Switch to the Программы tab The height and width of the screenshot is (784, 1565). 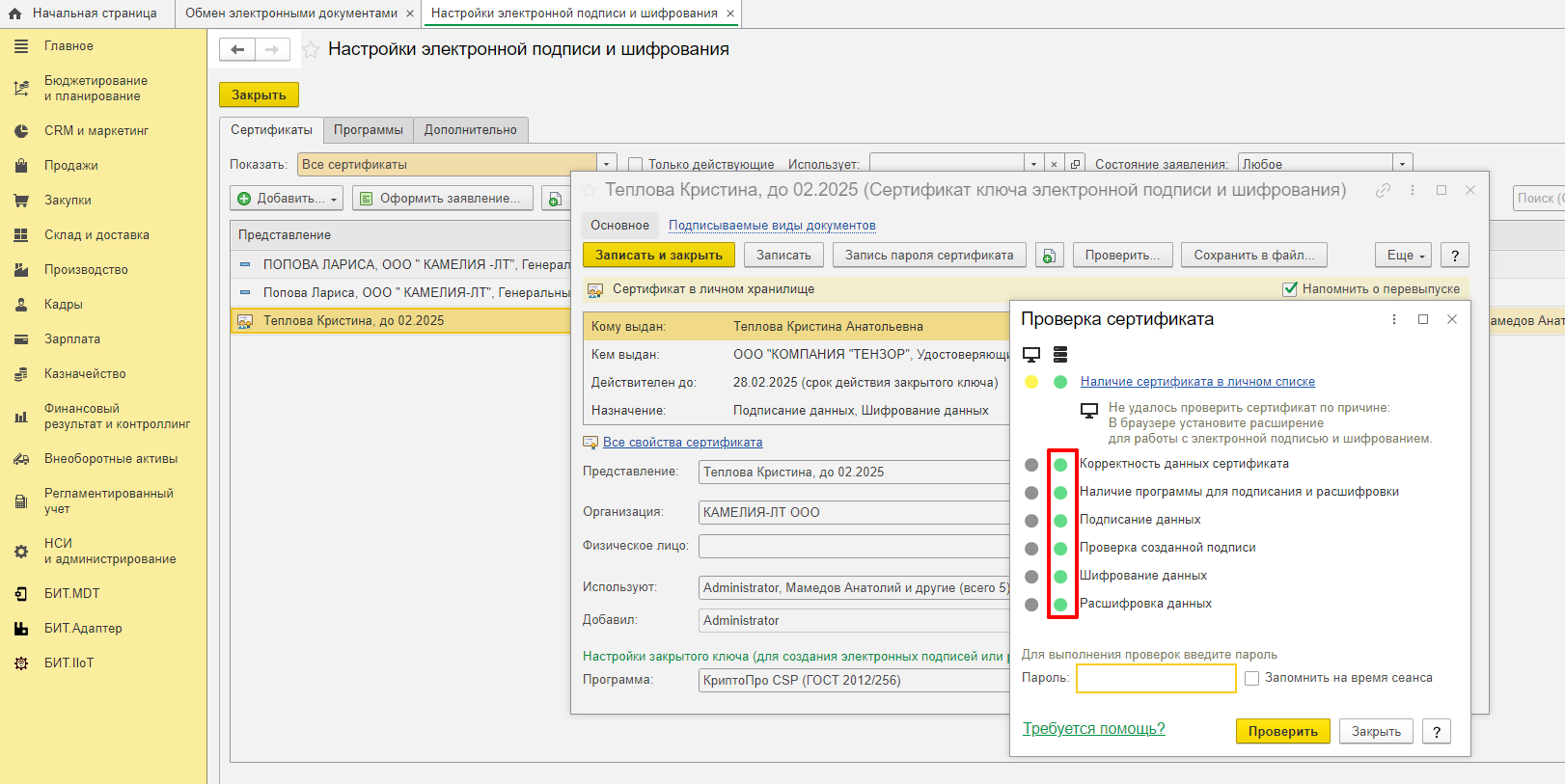pyautogui.click(x=369, y=130)
